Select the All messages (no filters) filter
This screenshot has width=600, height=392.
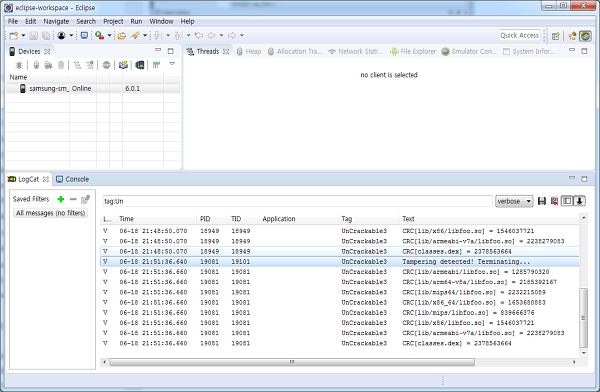(x=51, y=213)
